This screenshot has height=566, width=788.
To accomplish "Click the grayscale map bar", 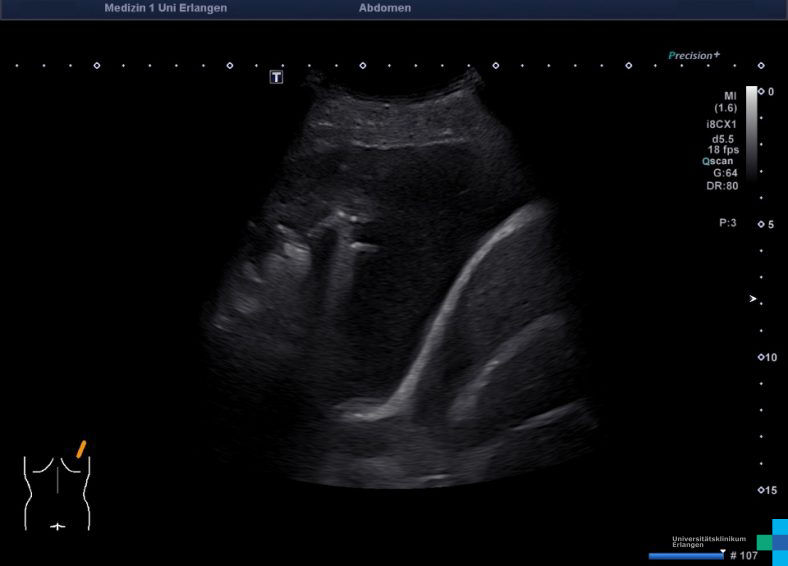I will pyautogui.click(x=751, y=130).
